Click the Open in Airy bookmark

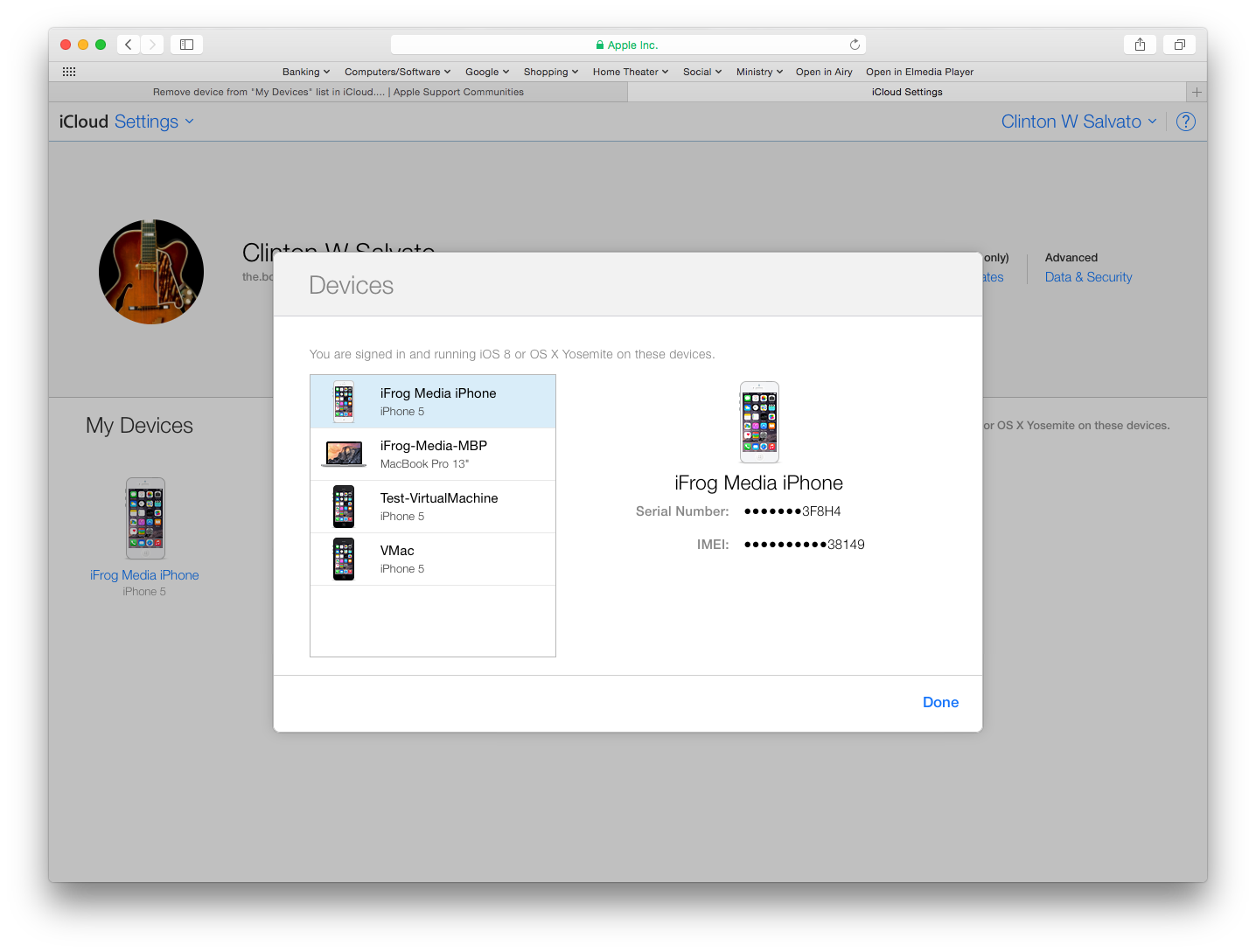[x=824, y=72]
